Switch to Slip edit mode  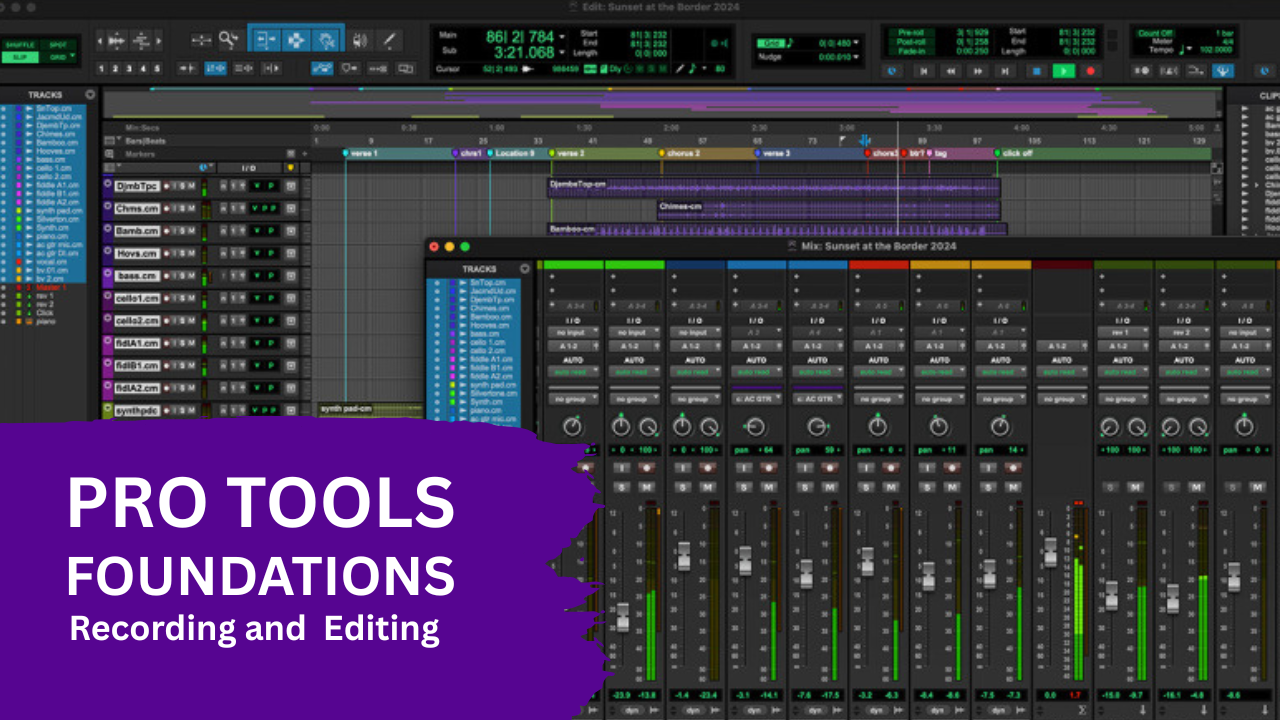coord(20,54)
